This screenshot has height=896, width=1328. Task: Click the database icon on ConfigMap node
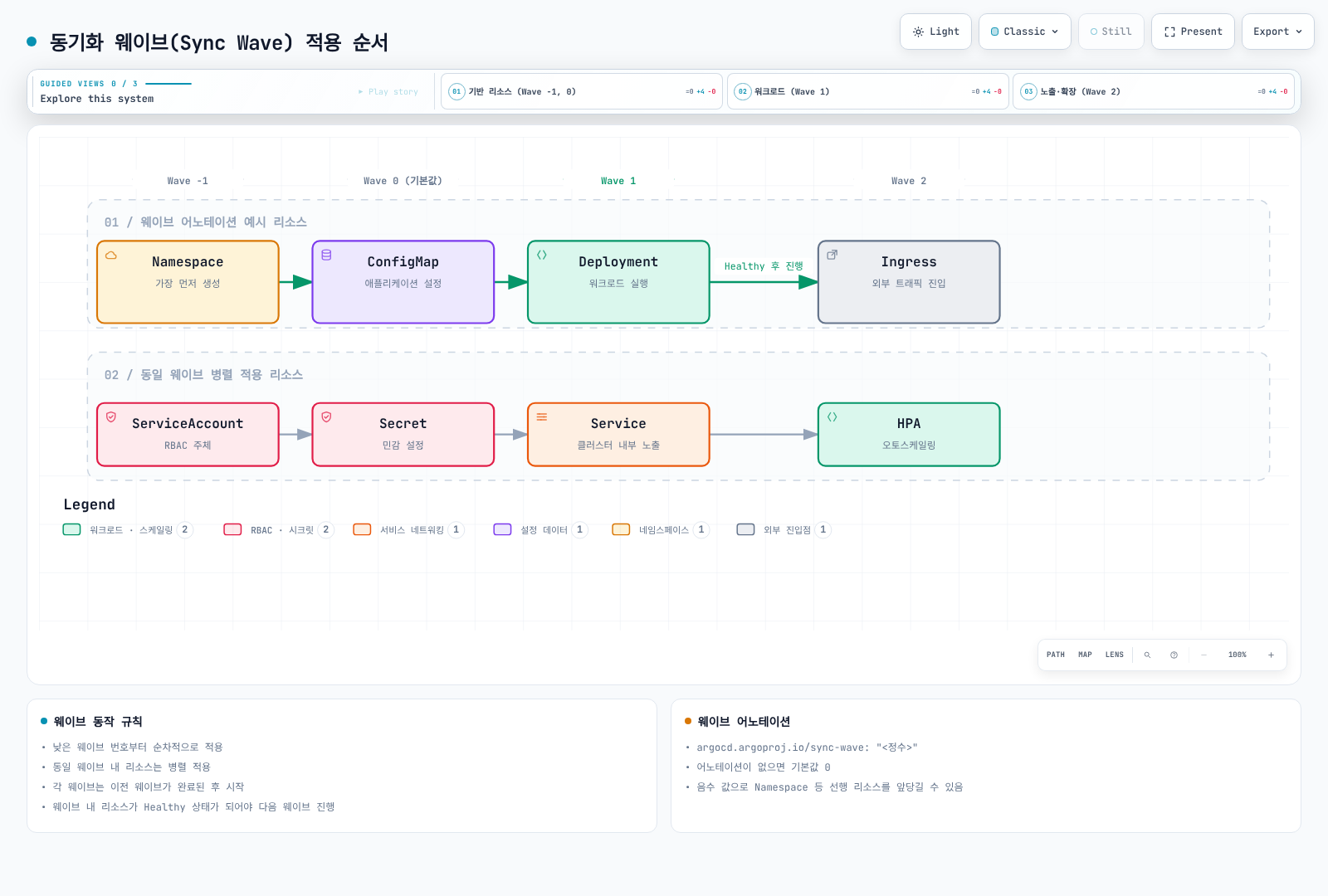point(326,256)
